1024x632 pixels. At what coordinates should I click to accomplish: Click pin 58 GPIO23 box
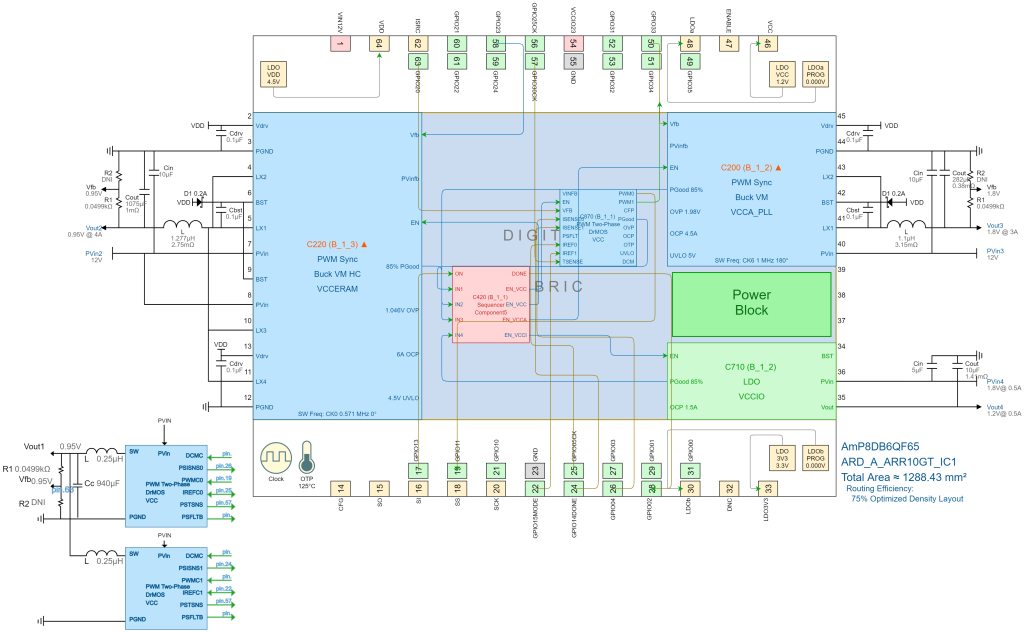496,44
